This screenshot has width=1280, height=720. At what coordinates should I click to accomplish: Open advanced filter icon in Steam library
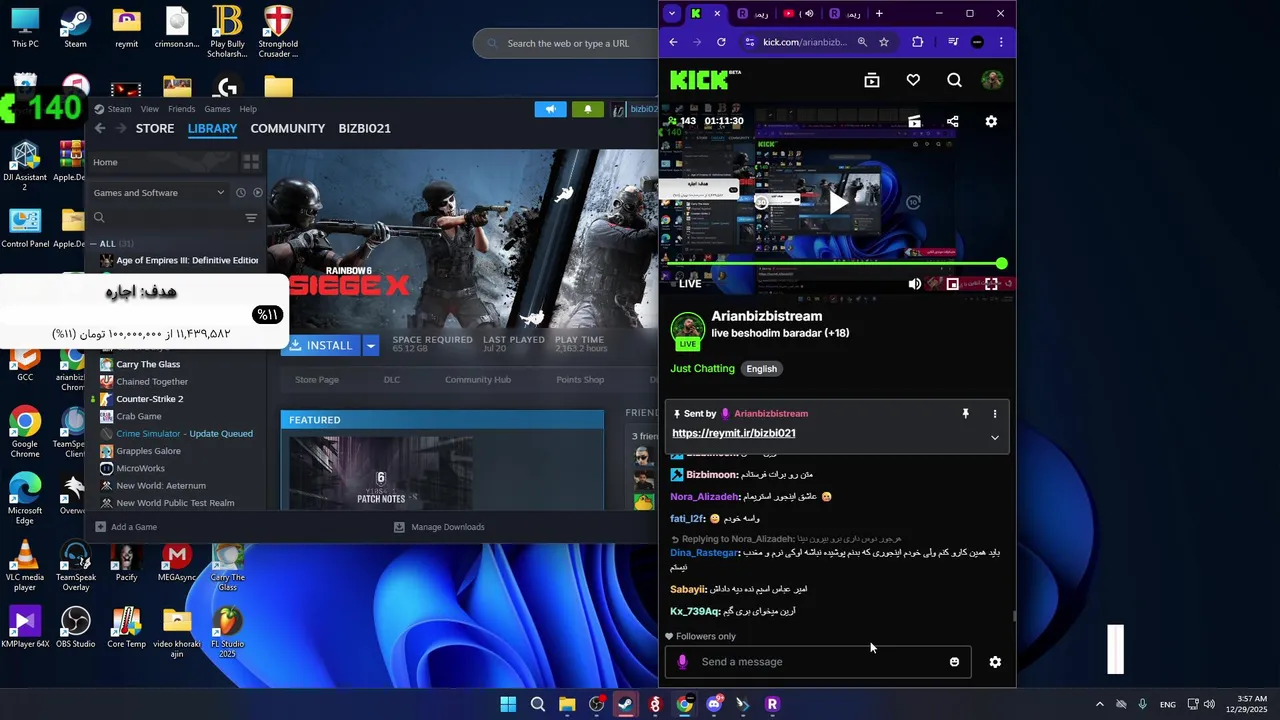[251, 217]
